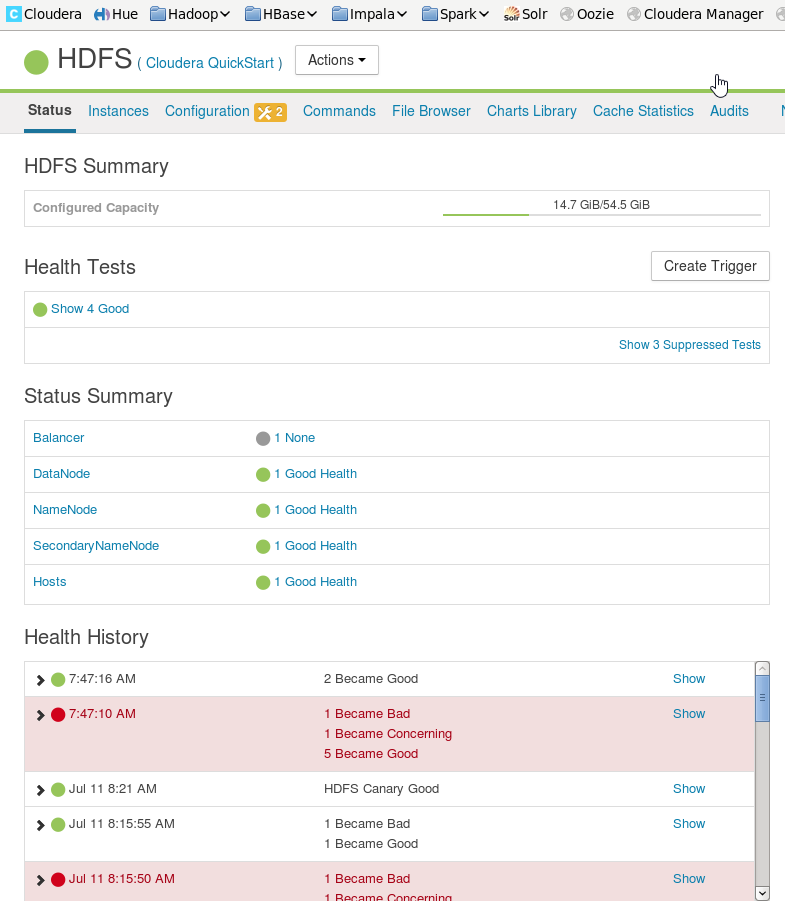Open the Cloudera bookmark icon
This screenshot has width=785, height=906.
[x=14, y=14]
